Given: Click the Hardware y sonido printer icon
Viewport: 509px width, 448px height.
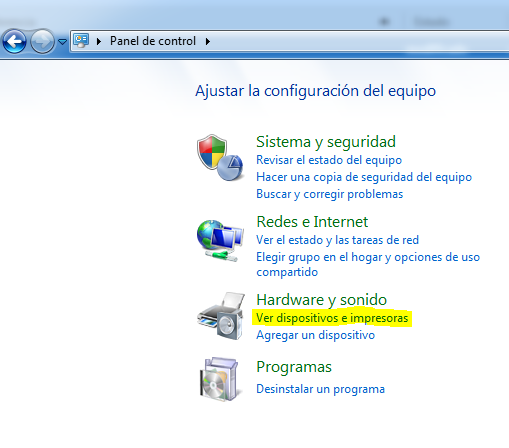Looking at the screenshot, I should (x=221, y=316).
